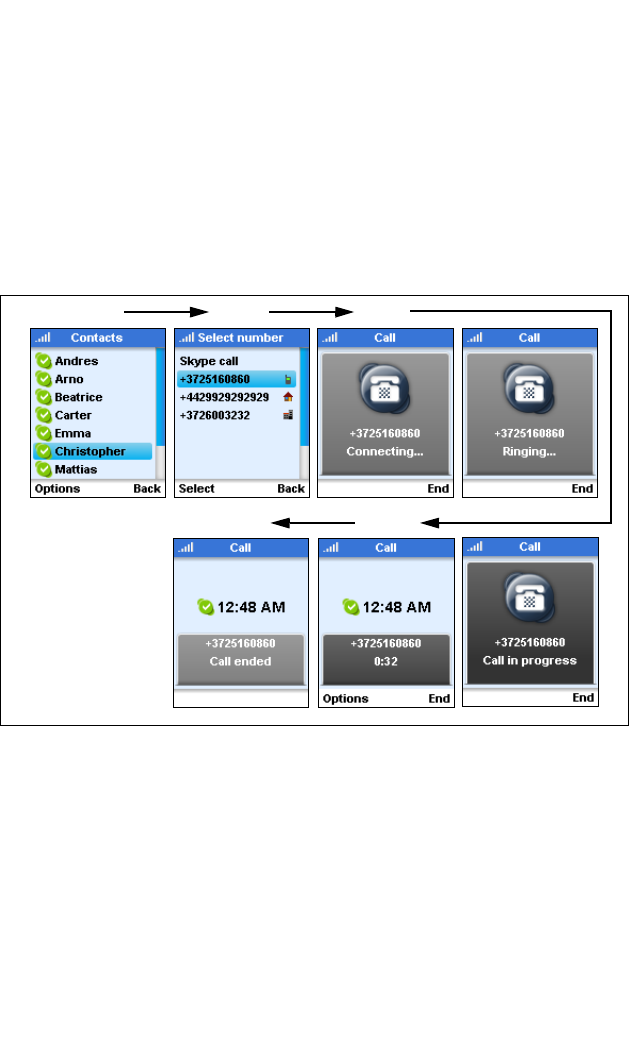Click signal icon on 0:32 call timer screen

[x=331, y=547]
